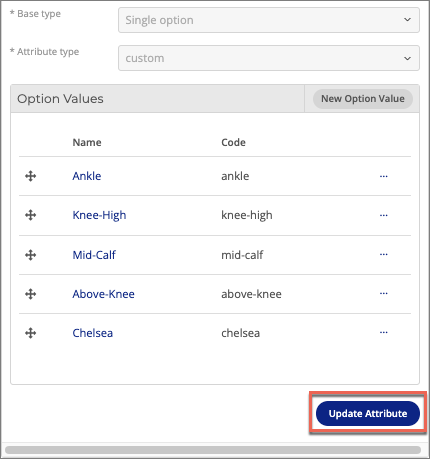Screen dimensions: 430x459
Task: Click the move handle icon for Chelsea
Action: tap(31, 333)
